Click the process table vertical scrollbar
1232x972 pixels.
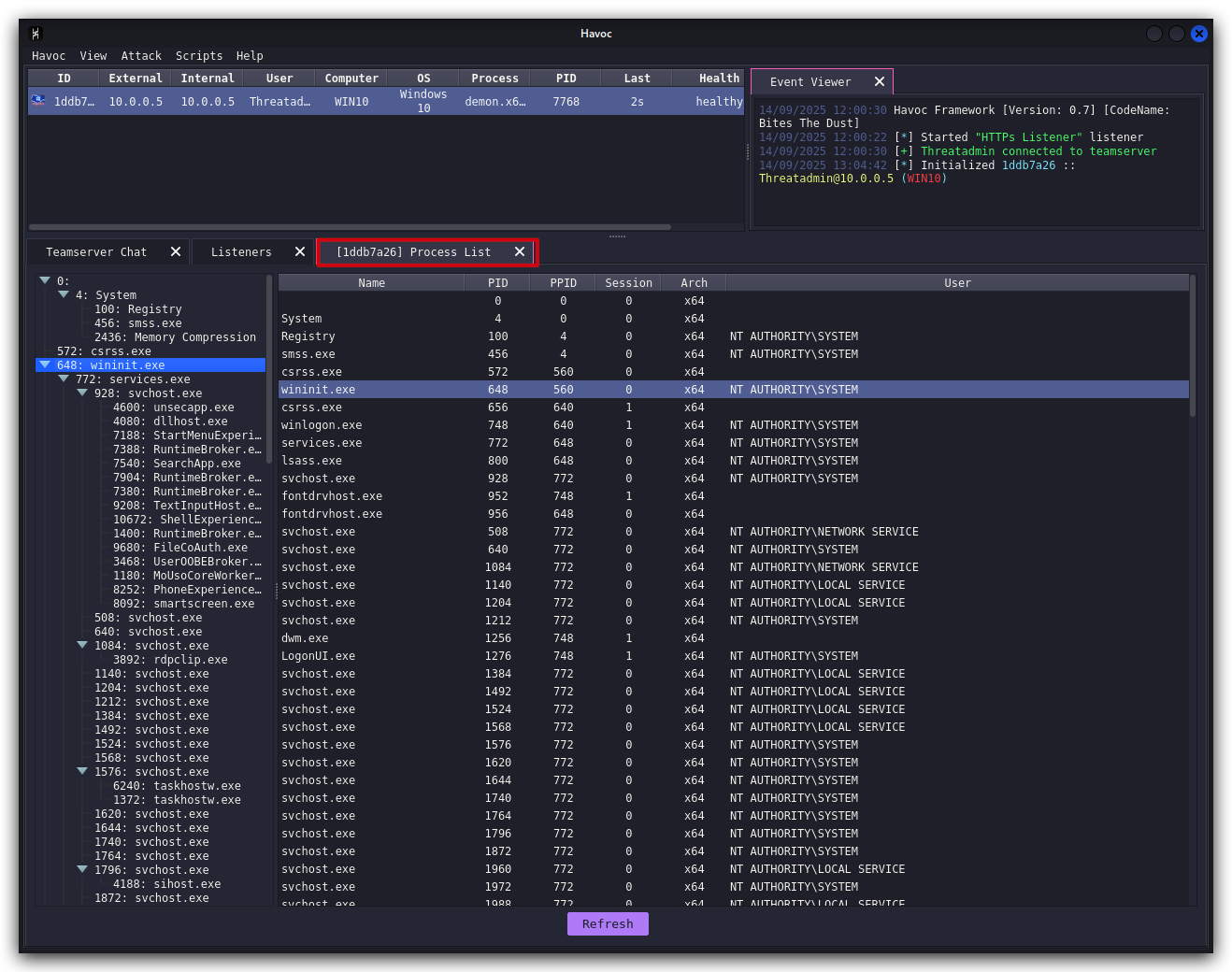click(x=1193, y=346)
